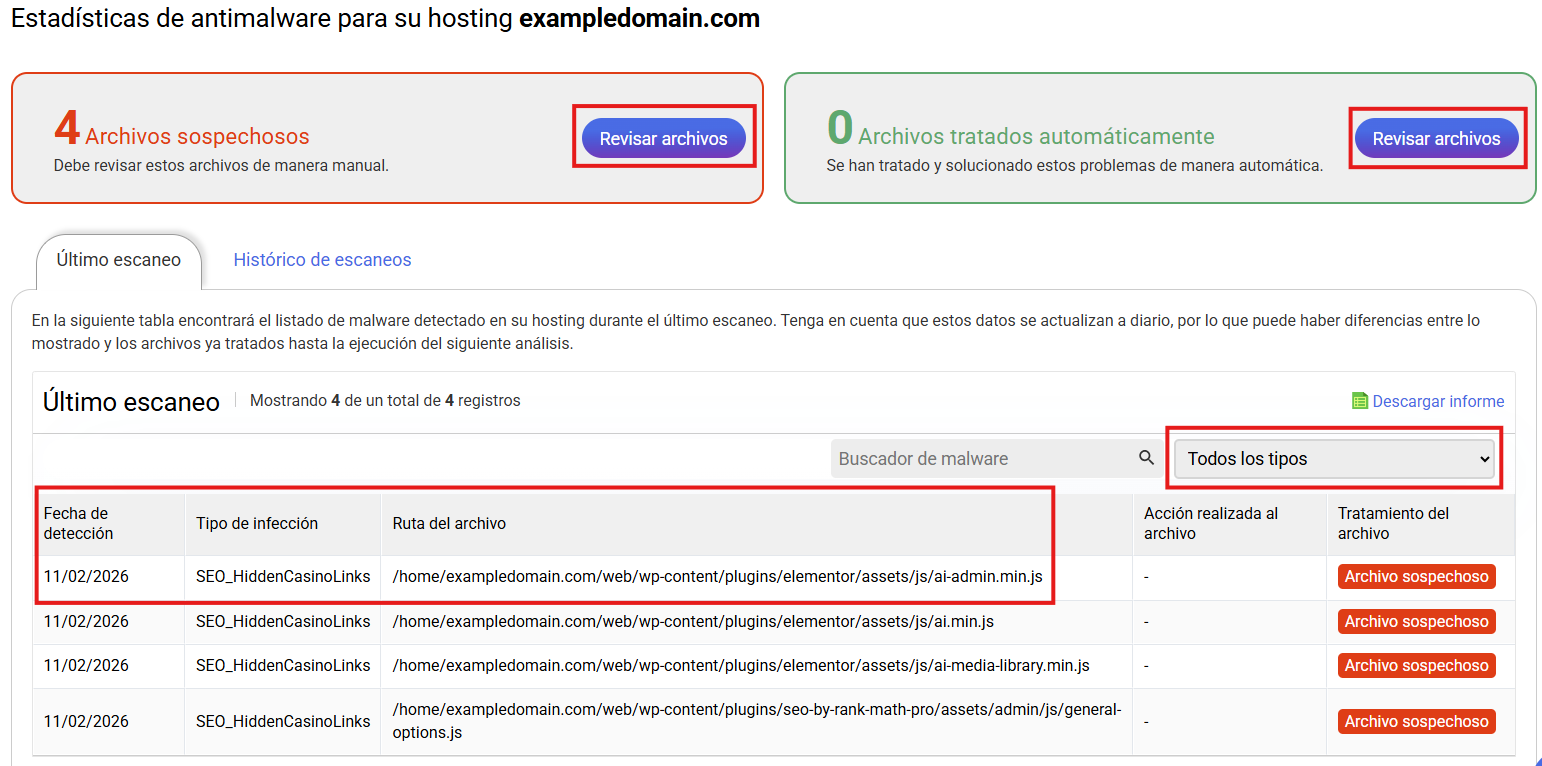Screen dimensions: 1542x766
Task: Click the magnifying glass search icon
Action: tap(1146, 458)
